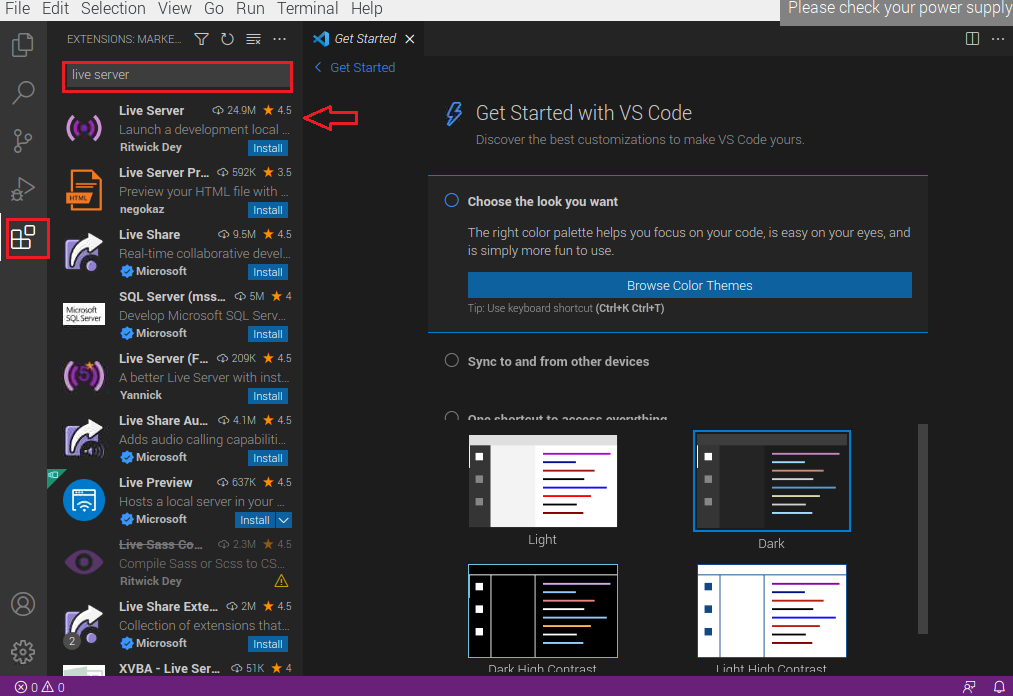Click the extensions search box
The width and height of the screenshot is (1013, 696).
coord(177,75)
